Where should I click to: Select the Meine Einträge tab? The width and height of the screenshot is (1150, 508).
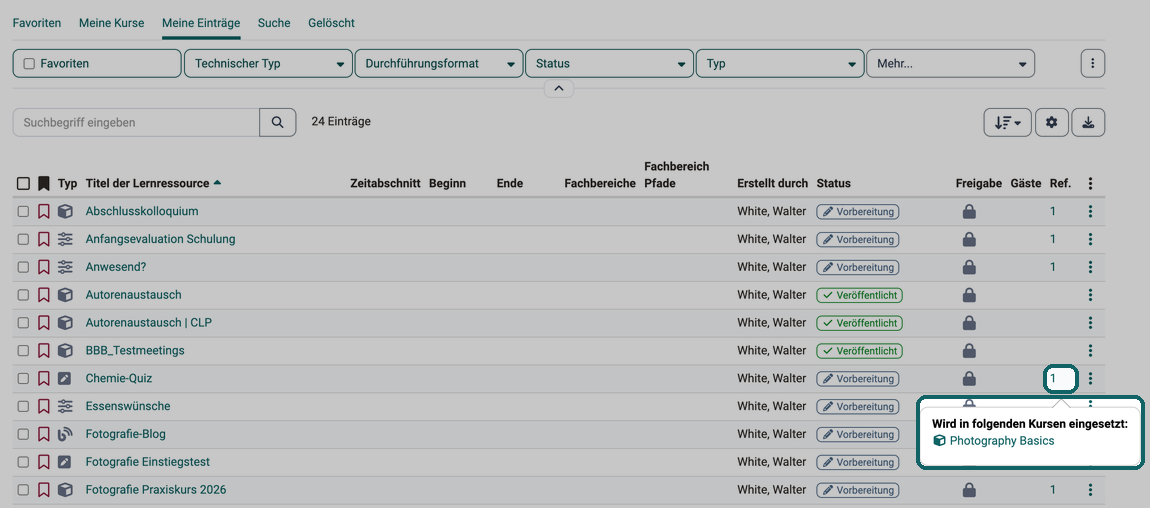coord(201,23)
